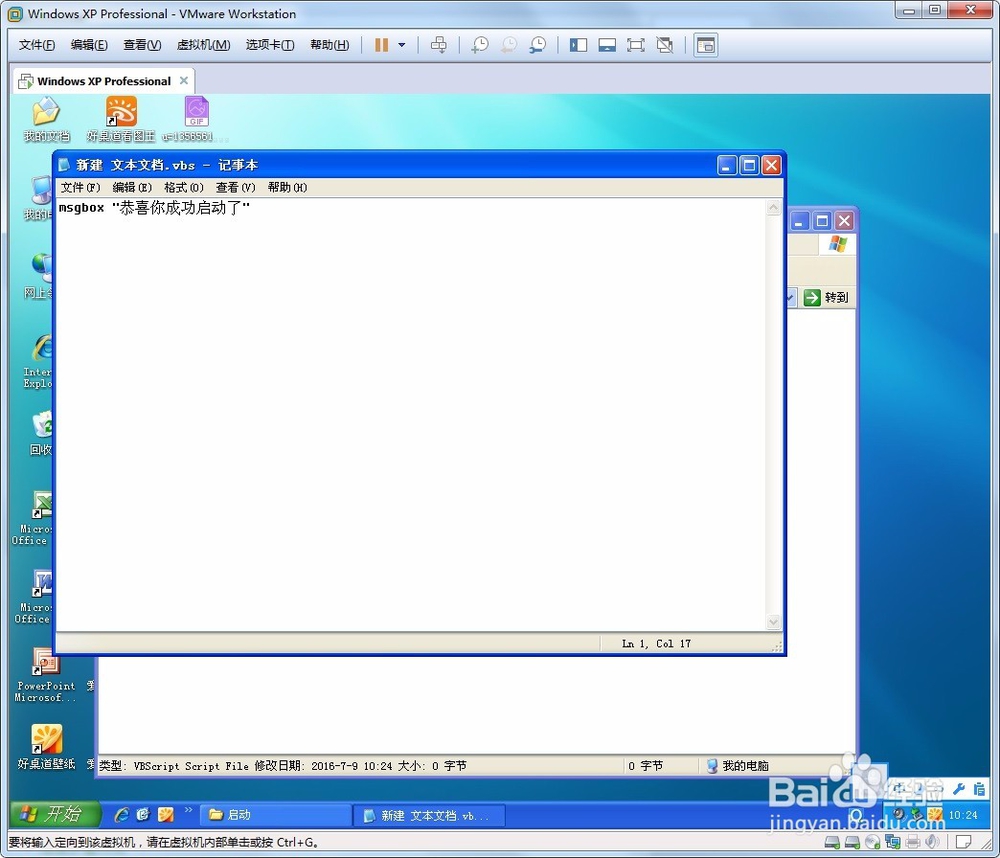Image resolution: width=1000 pixels, height=858 pixels.
Task: Click the 转到 go button in Explorer window
Action: click(x=827, y=297)
